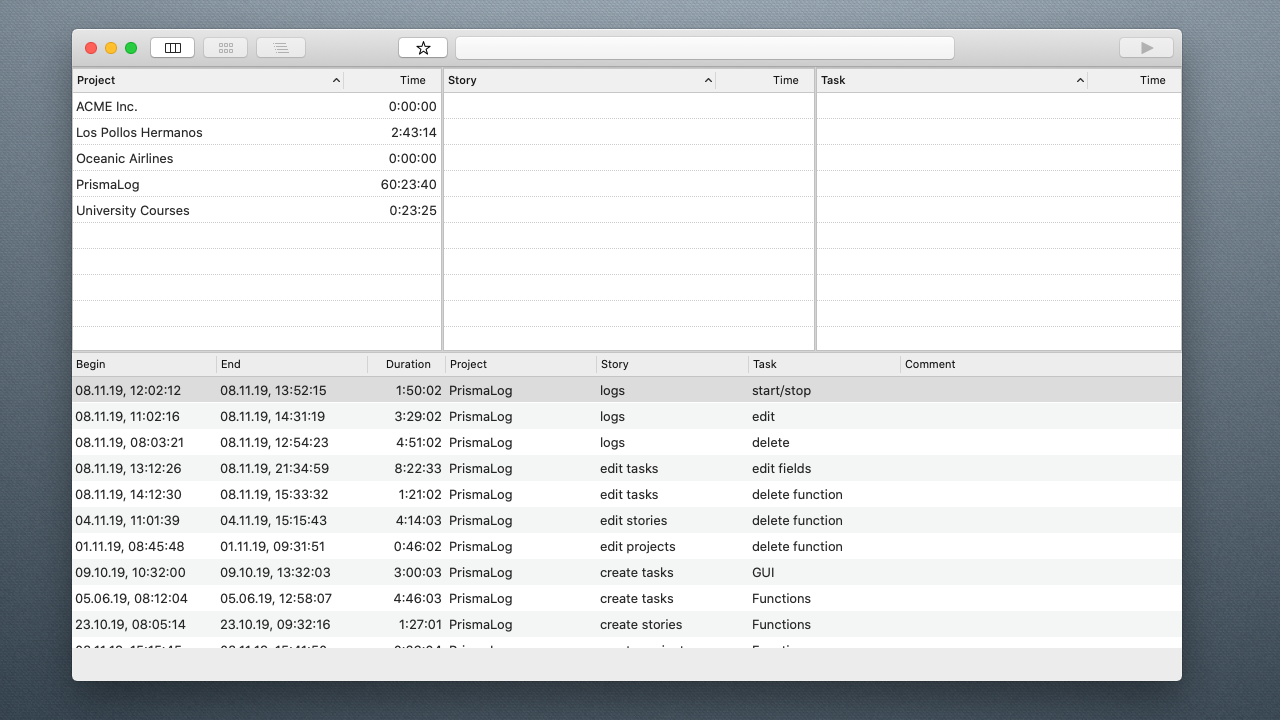Click end time 09.10.19, 13:32:03

275,572
